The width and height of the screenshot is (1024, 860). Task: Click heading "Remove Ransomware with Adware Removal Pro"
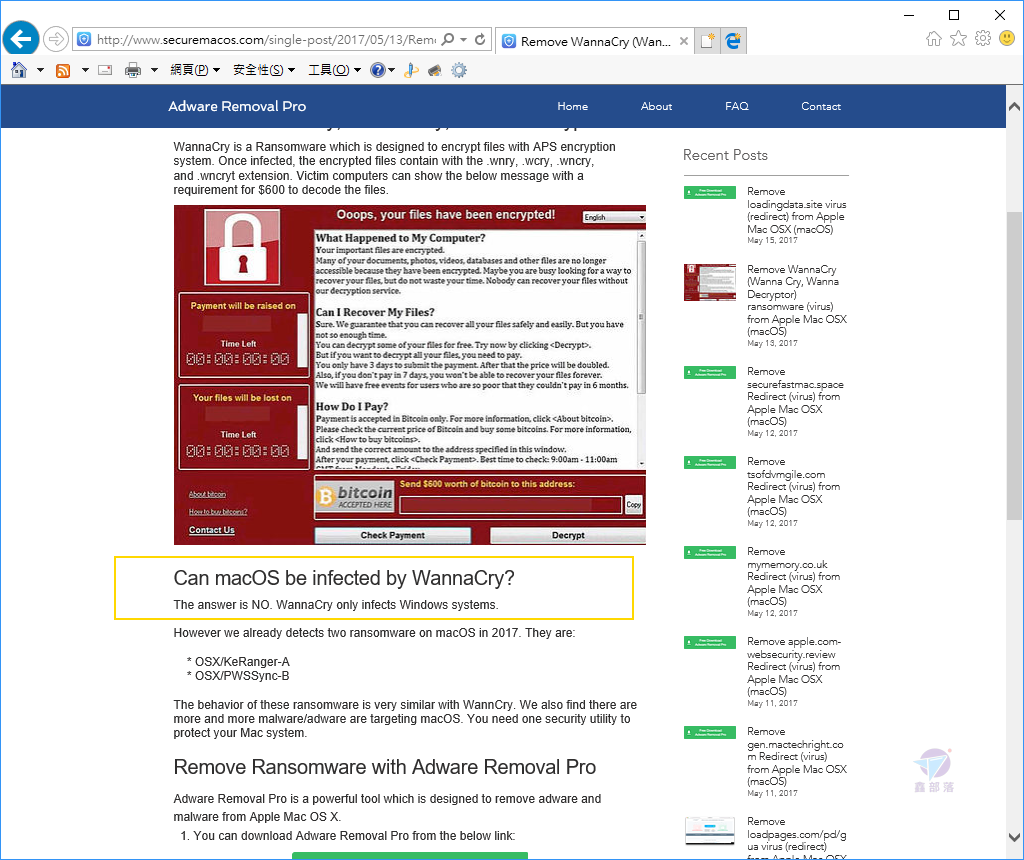point(385,767)
